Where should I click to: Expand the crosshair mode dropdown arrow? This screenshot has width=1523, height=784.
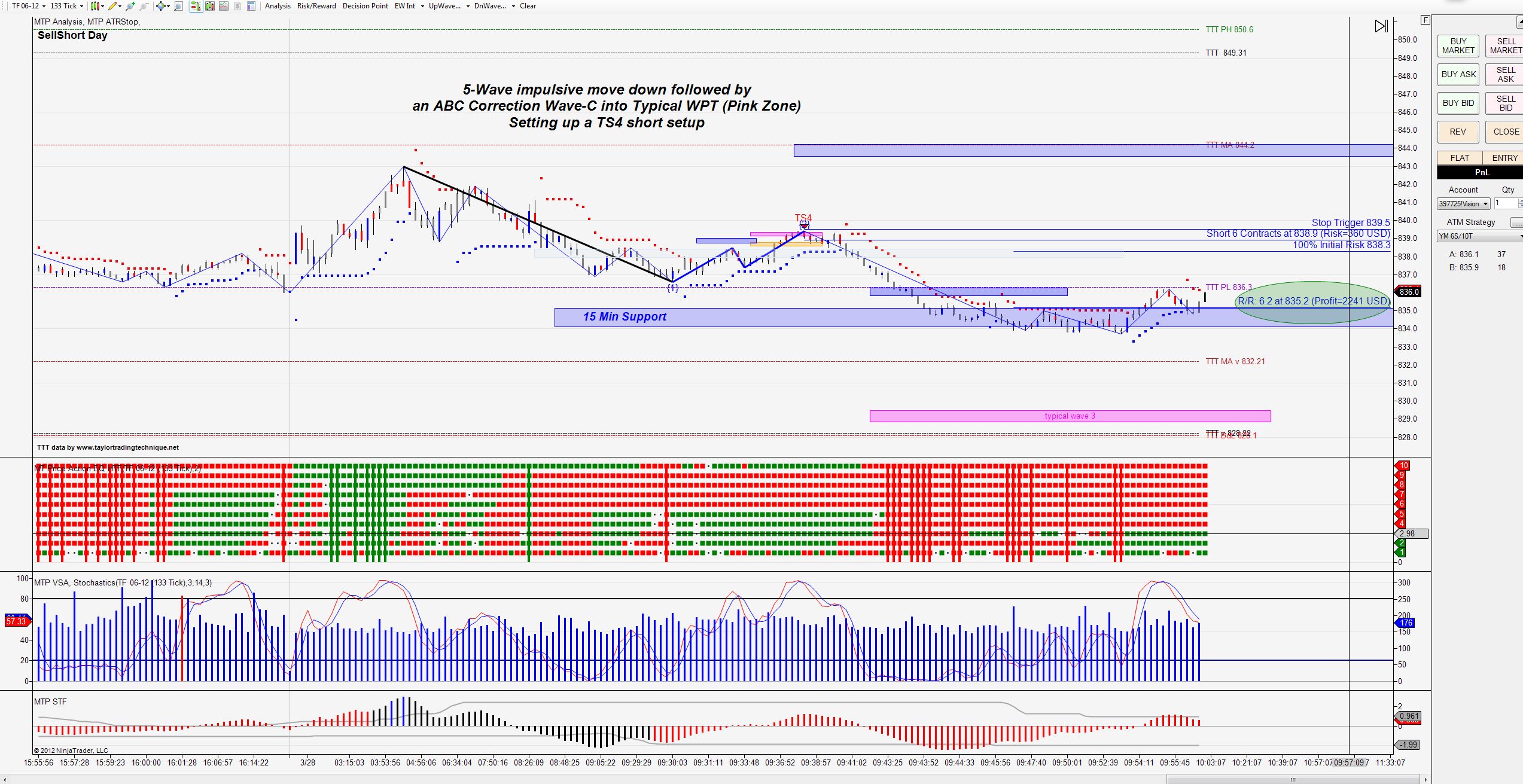pos(168,6)
